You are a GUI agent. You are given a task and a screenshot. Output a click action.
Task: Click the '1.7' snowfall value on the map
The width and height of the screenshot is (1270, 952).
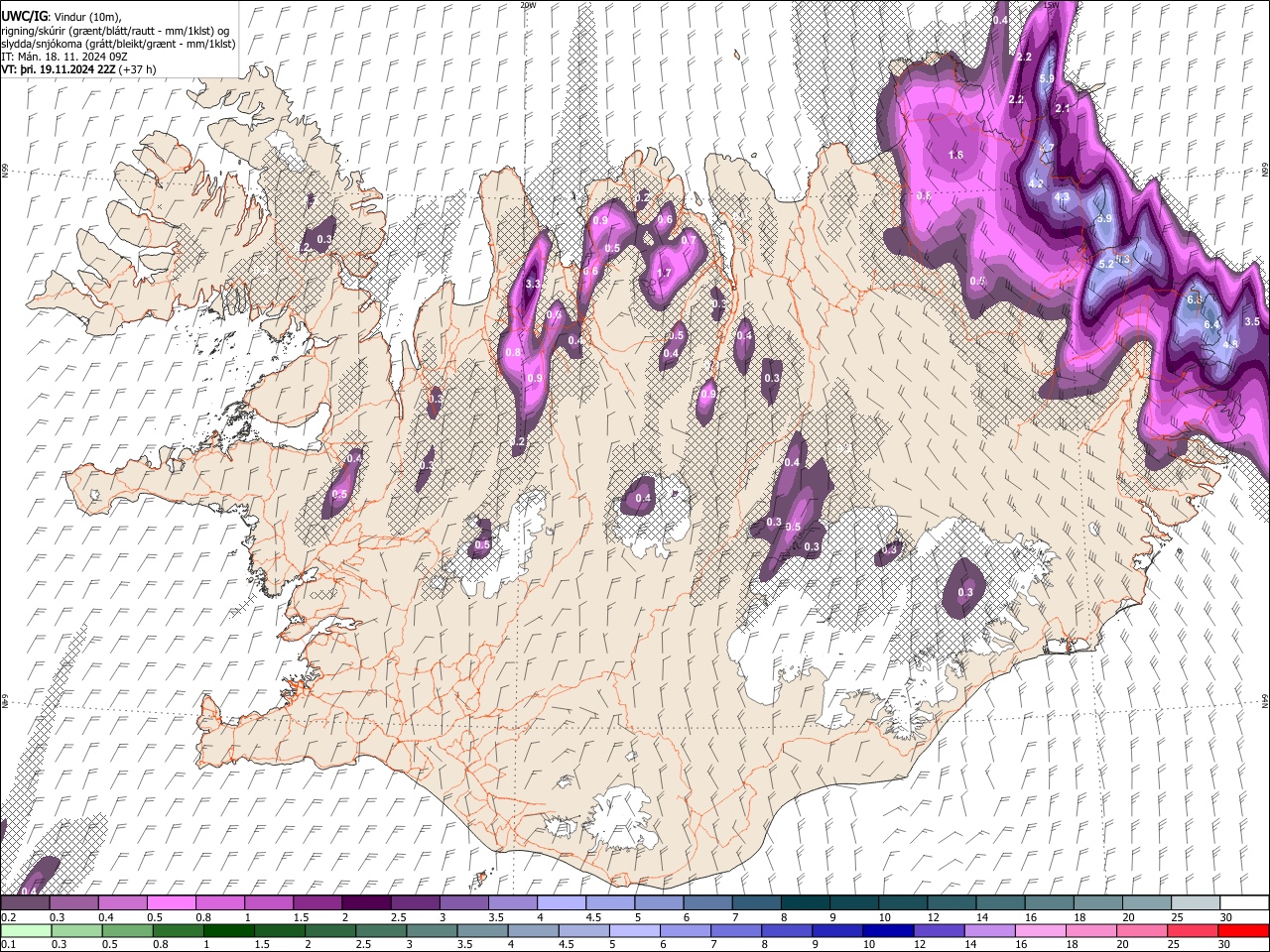point(664,274)
